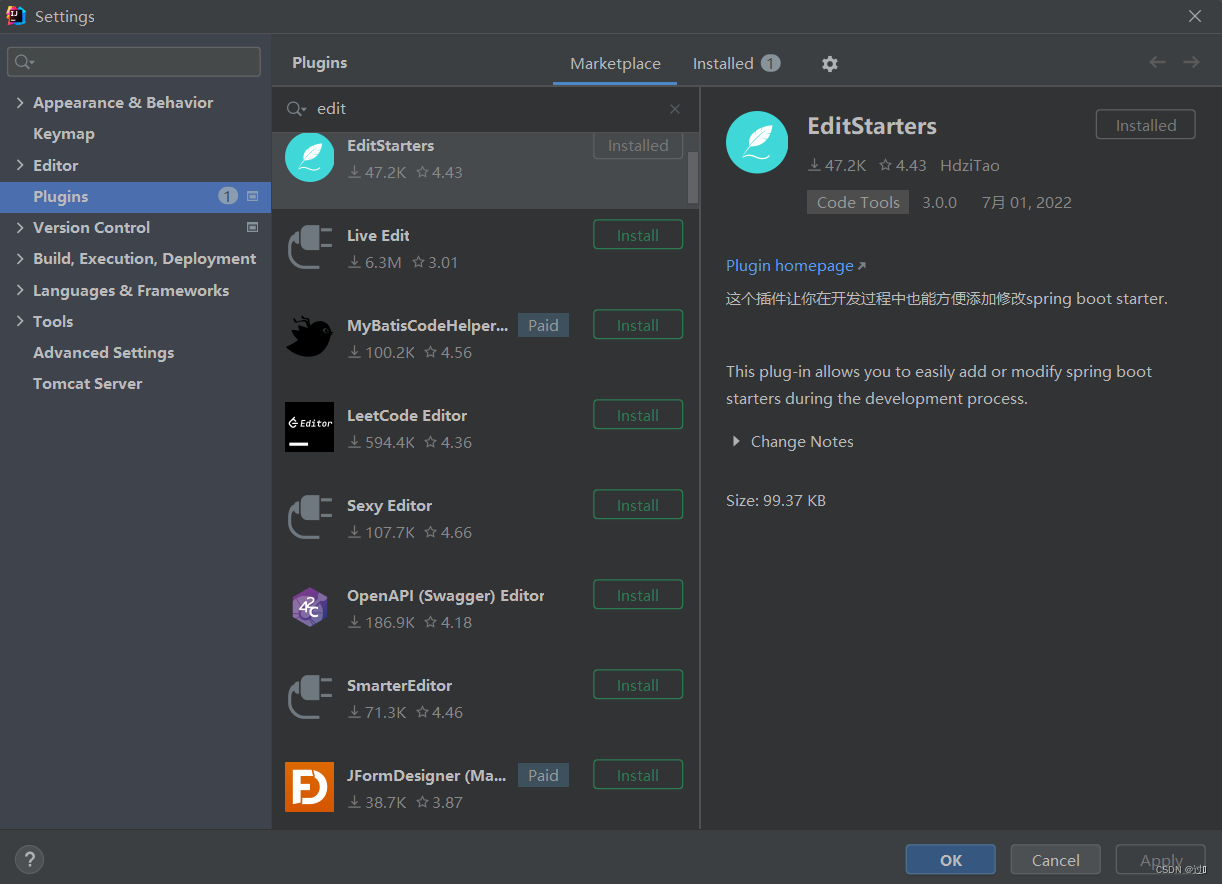1222x884 pixels.
Task: Expand Languages & Frameworks node
Action: [20, 290]
